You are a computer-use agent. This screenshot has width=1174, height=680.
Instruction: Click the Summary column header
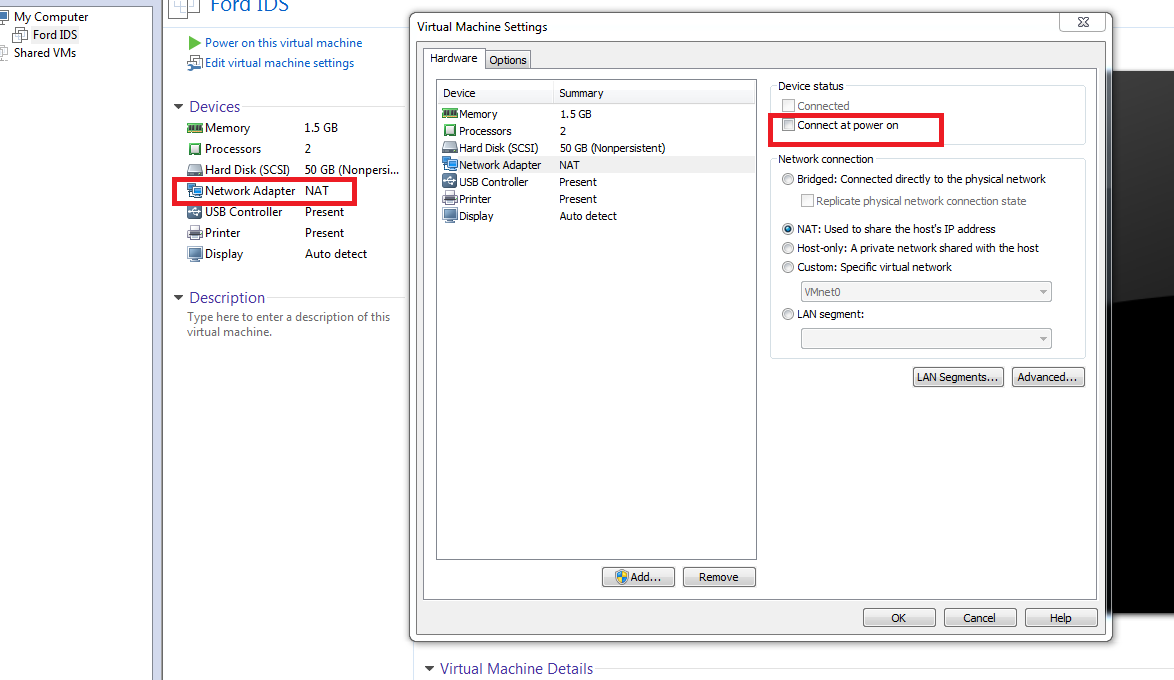(654, 93)
